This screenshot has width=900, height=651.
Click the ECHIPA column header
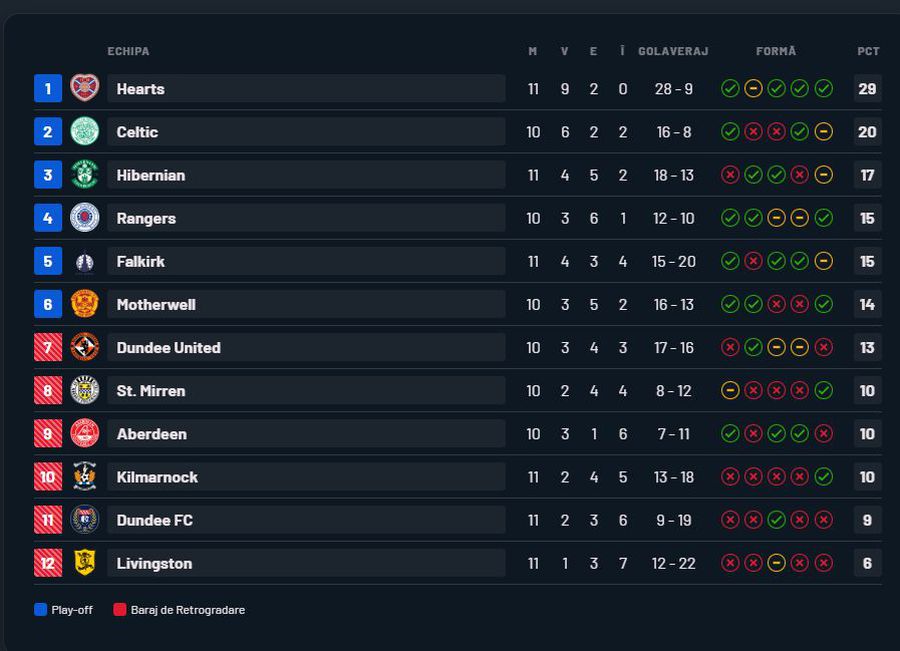tap(128, 51)
